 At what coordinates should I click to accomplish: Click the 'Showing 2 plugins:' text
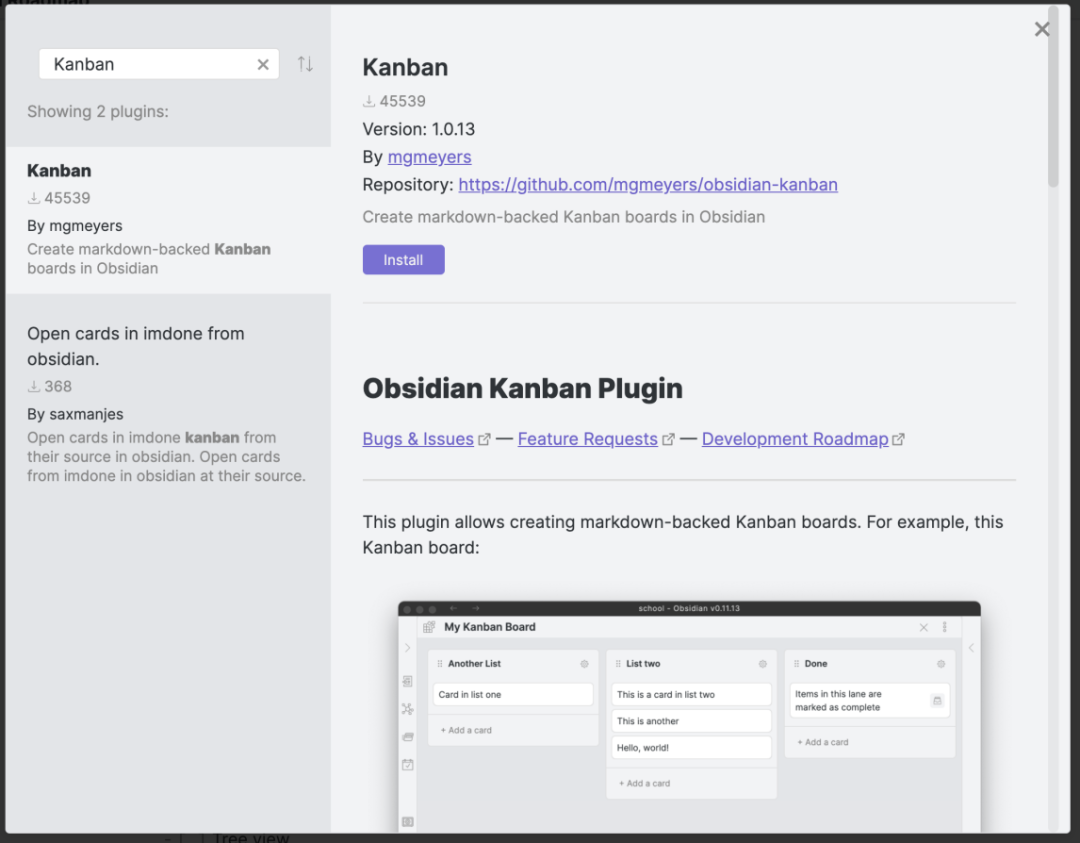pos(98,112)
